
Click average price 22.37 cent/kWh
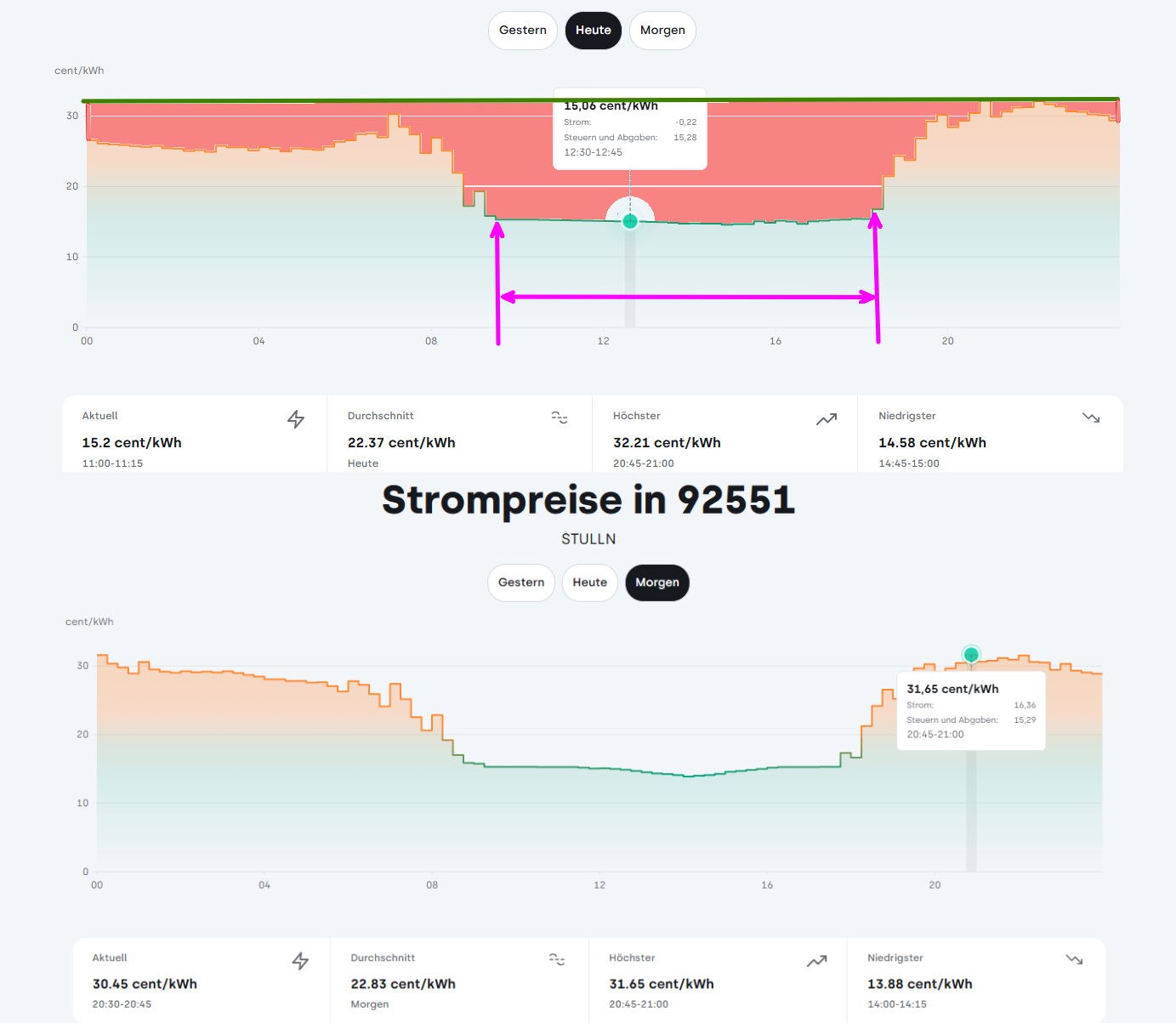click(401, 443)
